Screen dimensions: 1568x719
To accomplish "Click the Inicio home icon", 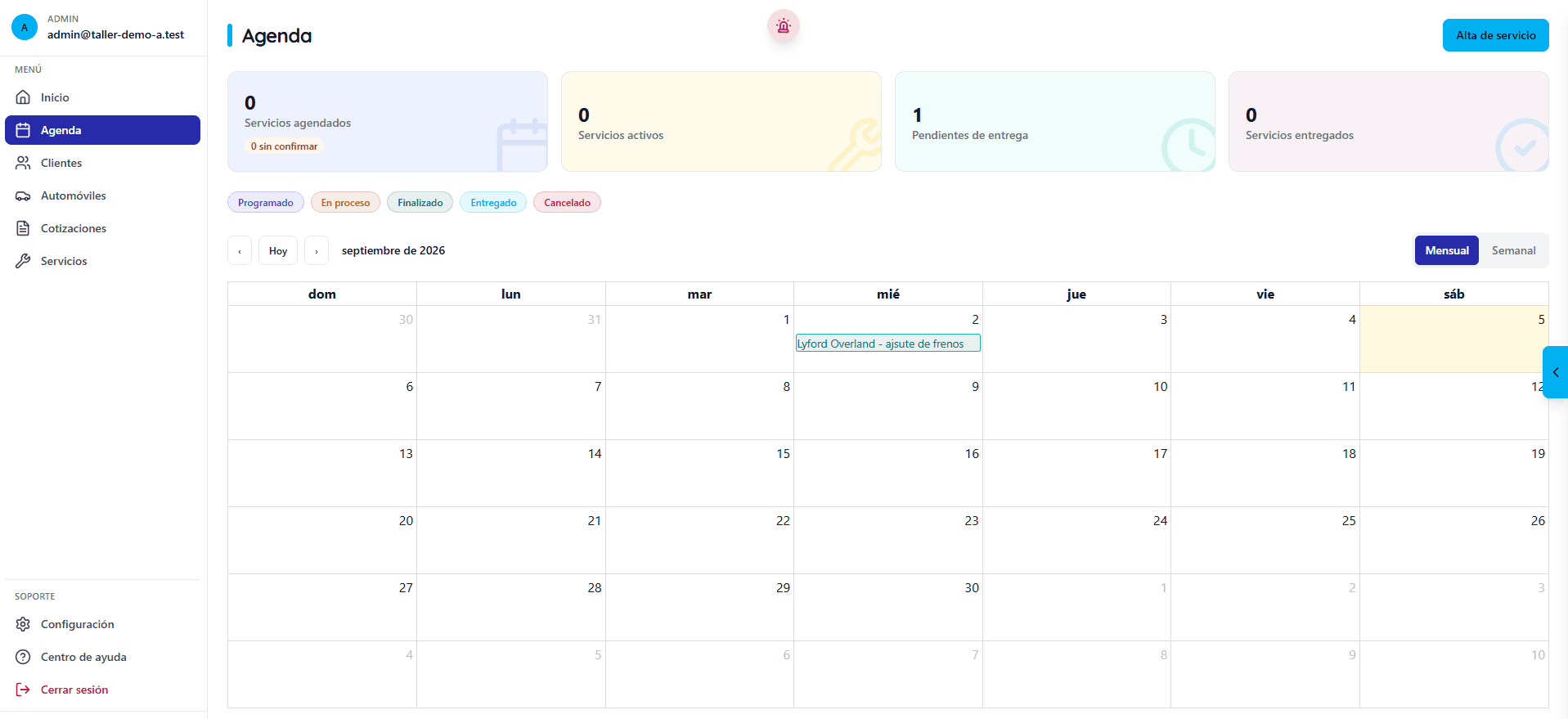I will (x=23, y=97).
